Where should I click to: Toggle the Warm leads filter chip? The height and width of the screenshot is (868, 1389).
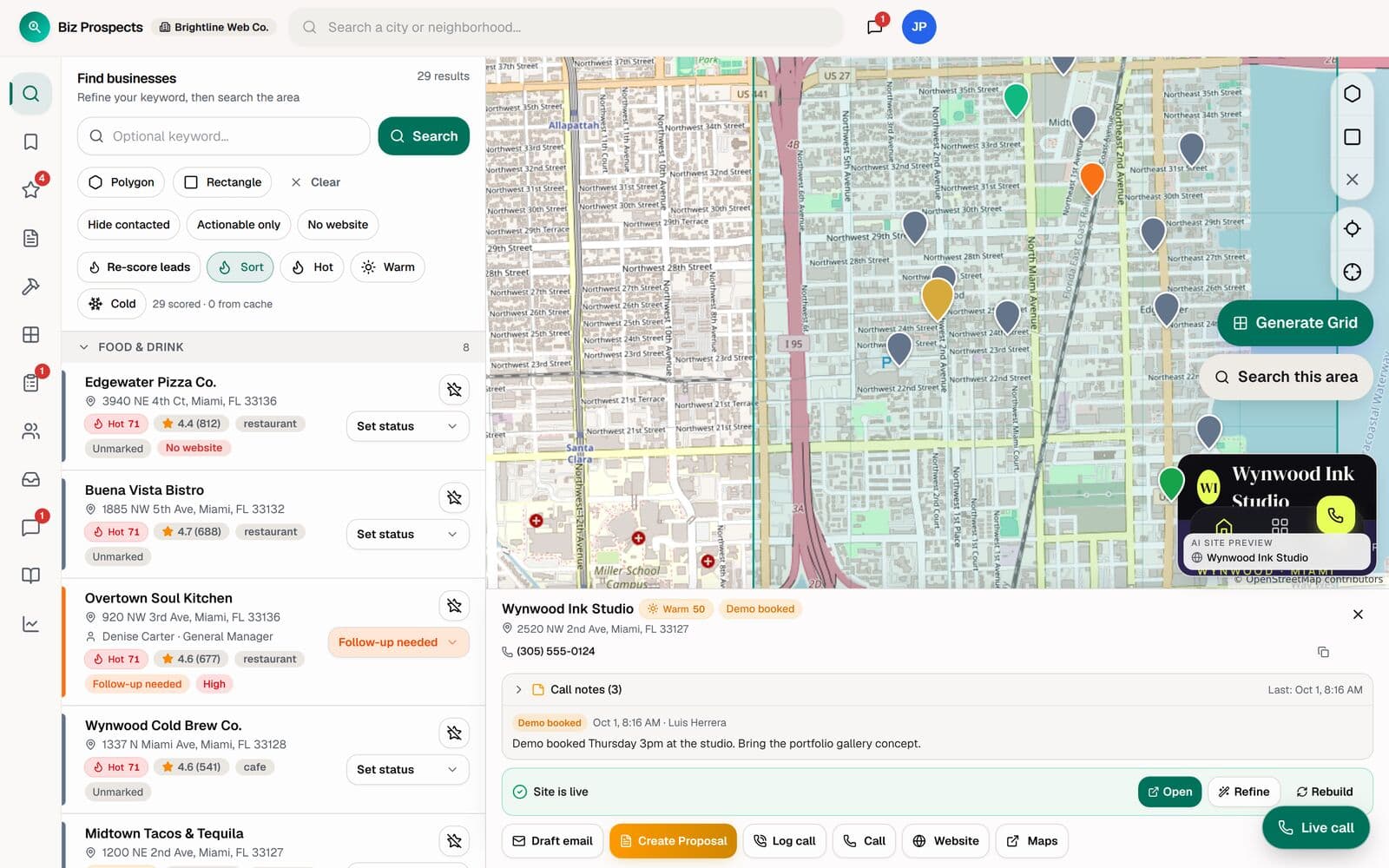pos(388,267)
